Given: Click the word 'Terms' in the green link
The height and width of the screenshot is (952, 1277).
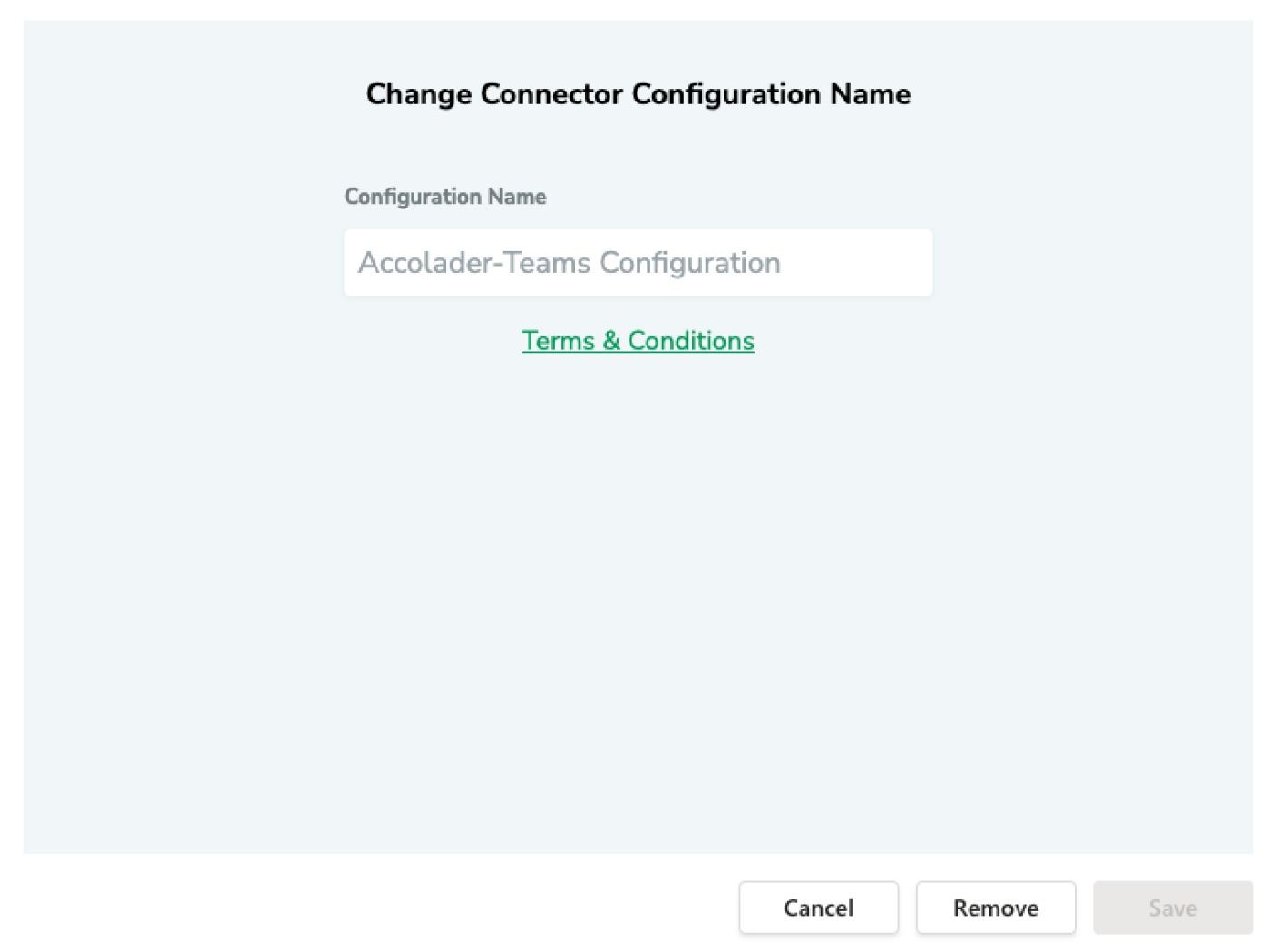Looking at the screenshot, I should [558, 341].
